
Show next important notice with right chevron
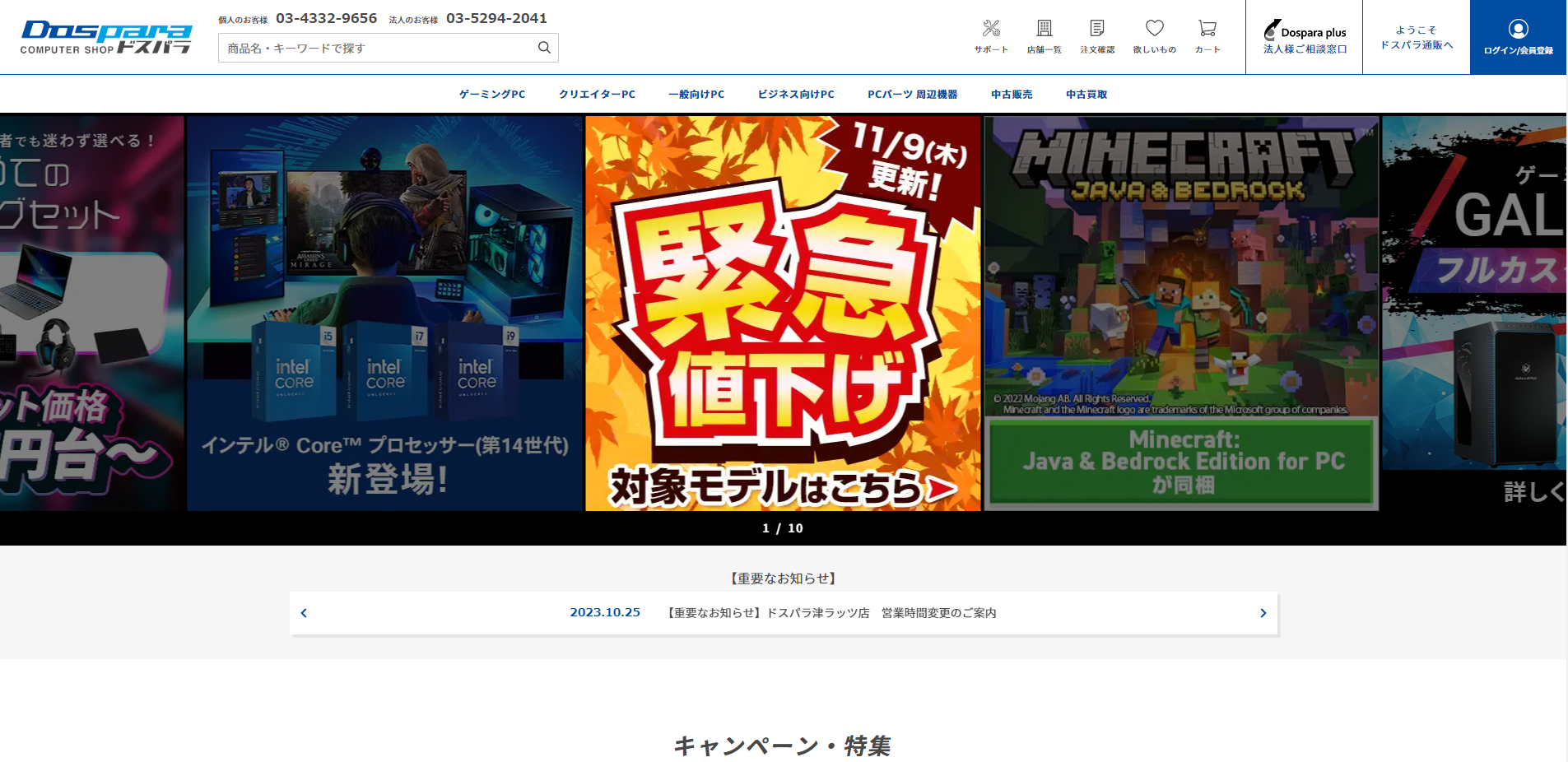click(1263, 613)
